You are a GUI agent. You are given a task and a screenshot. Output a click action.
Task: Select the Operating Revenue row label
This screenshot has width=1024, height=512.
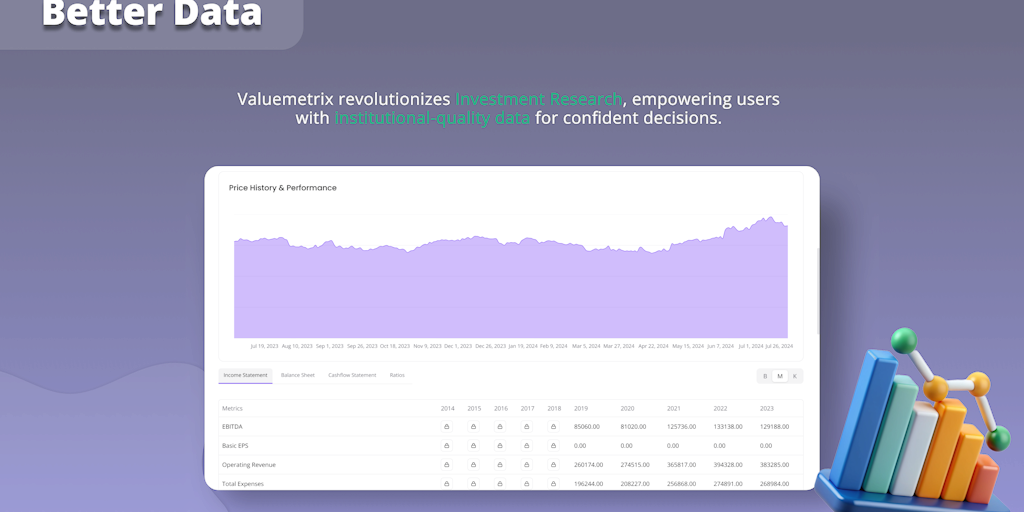coord(249,465)
